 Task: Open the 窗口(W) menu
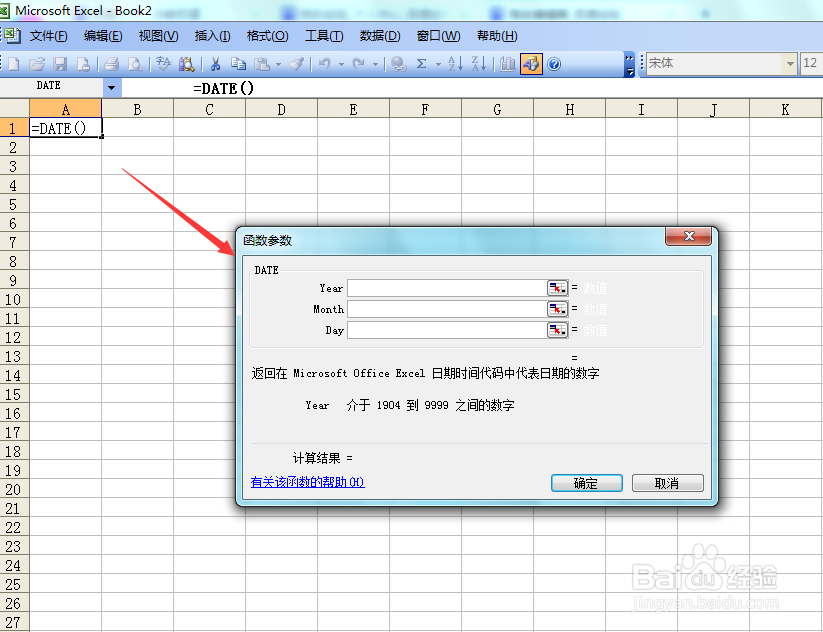coord(438,36)
